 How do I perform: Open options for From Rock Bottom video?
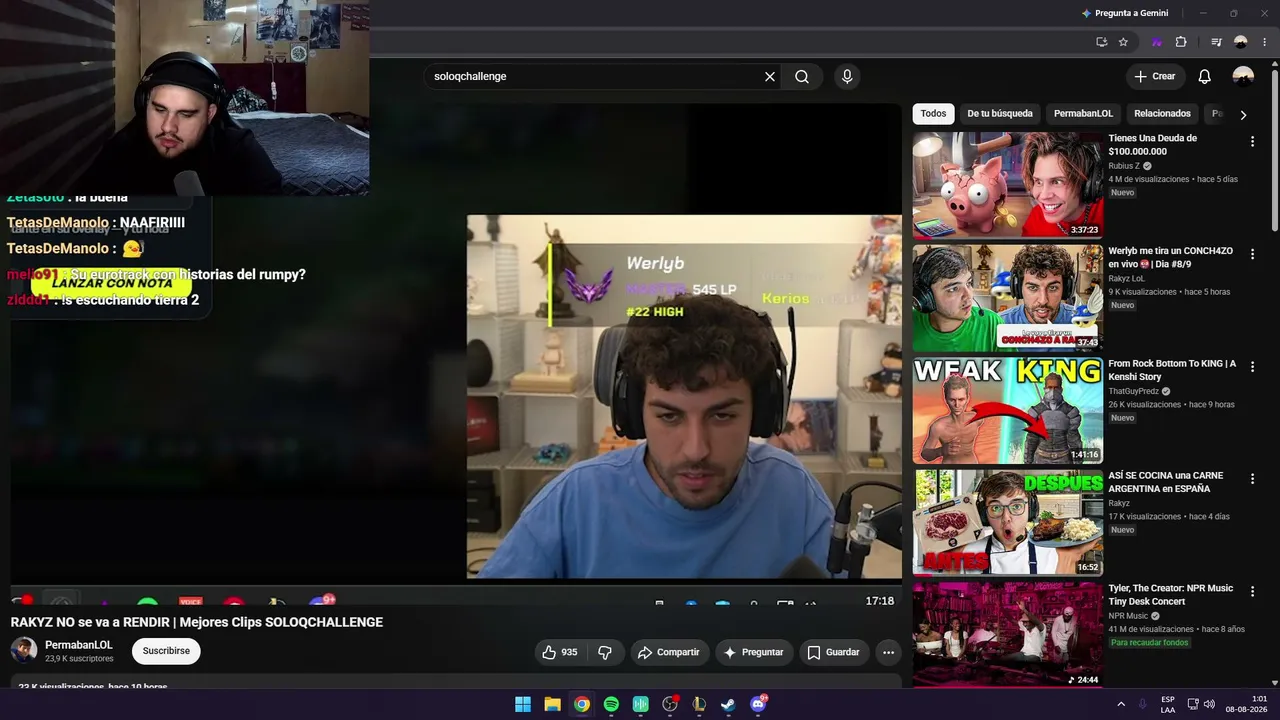(x=1252, y=367)
